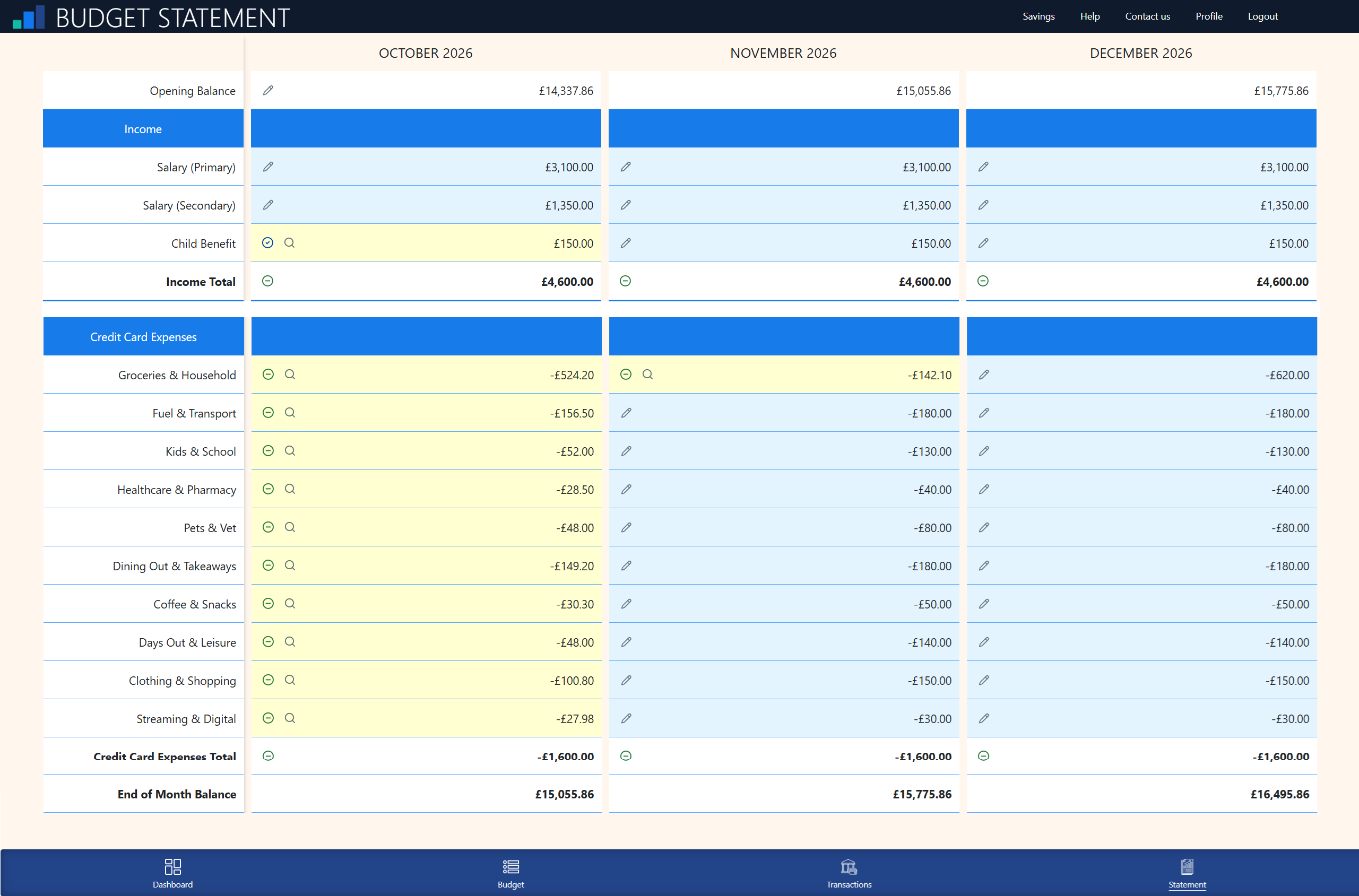Toggle October Clothing & Shopping circle icon
Screen dimensions: 1359x896
[268, 680]
